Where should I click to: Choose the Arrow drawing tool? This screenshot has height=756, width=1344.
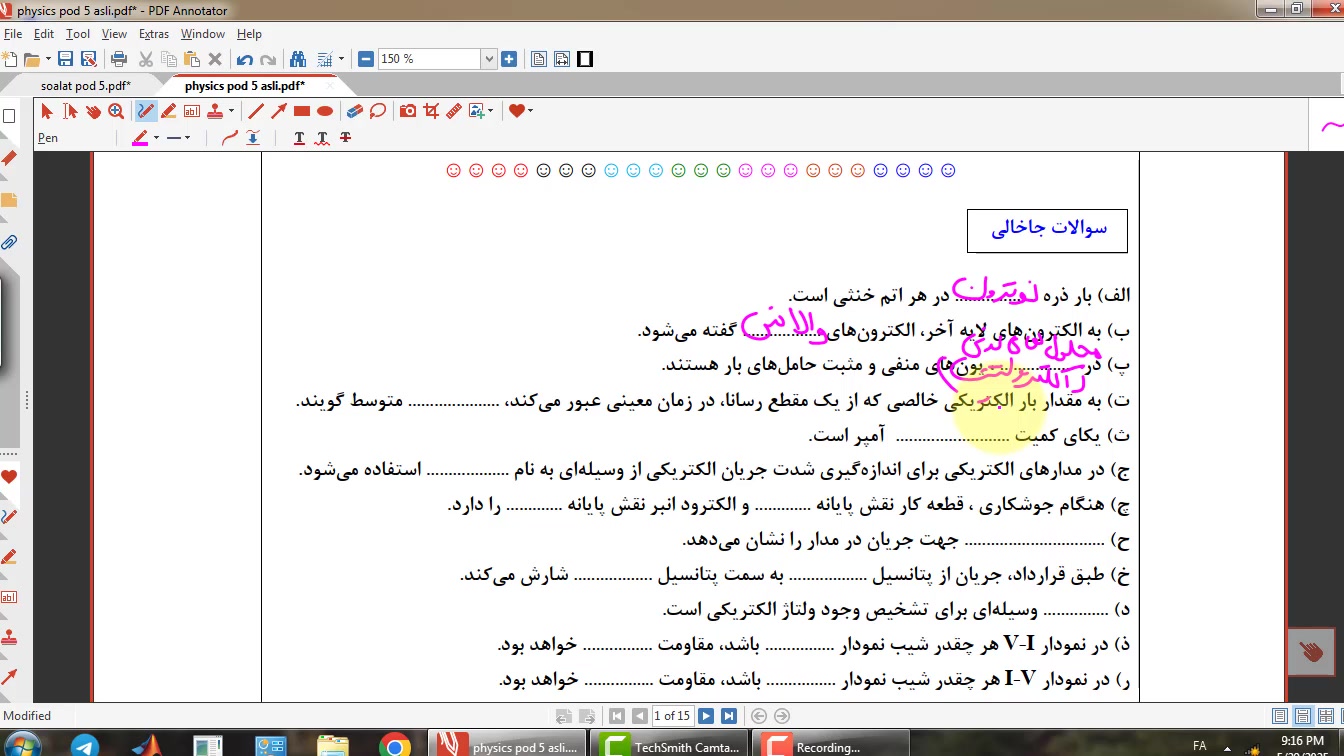tap(279, 111)
